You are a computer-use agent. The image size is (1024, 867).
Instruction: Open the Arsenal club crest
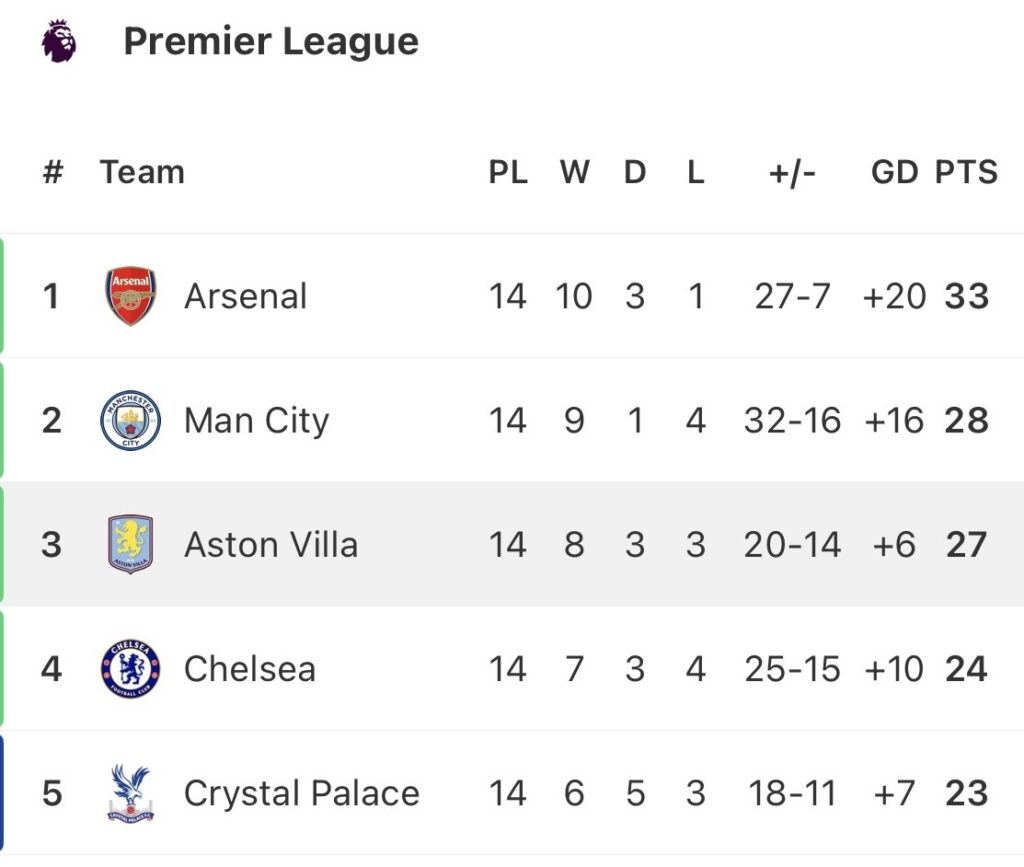[x=131, y=296]
